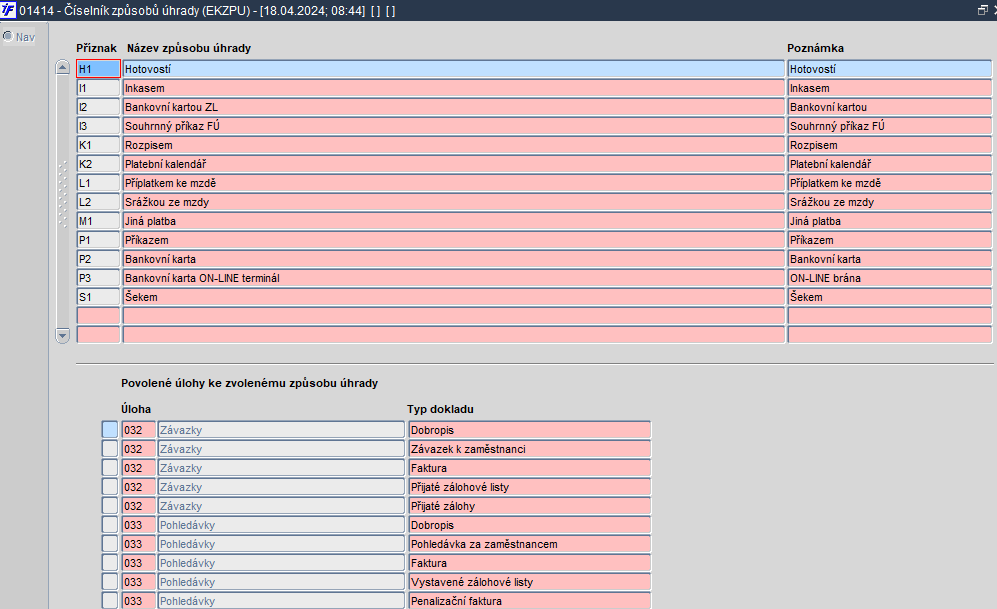Click the 'Závazek k zaměstnanci' document type field
Viewport: 997px width, 609px height.
point(530,449)
